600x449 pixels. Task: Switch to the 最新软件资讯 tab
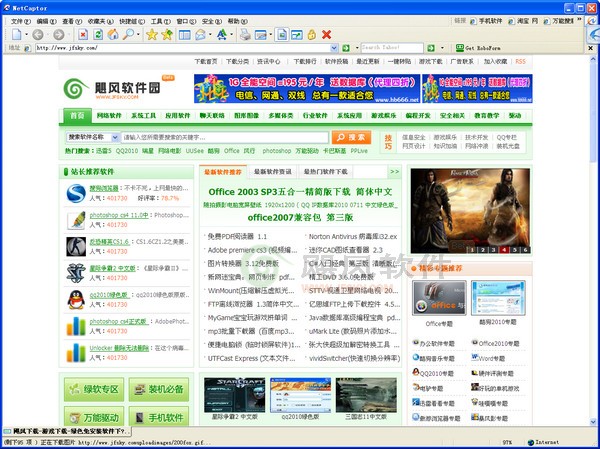click(x=272, y=172)
